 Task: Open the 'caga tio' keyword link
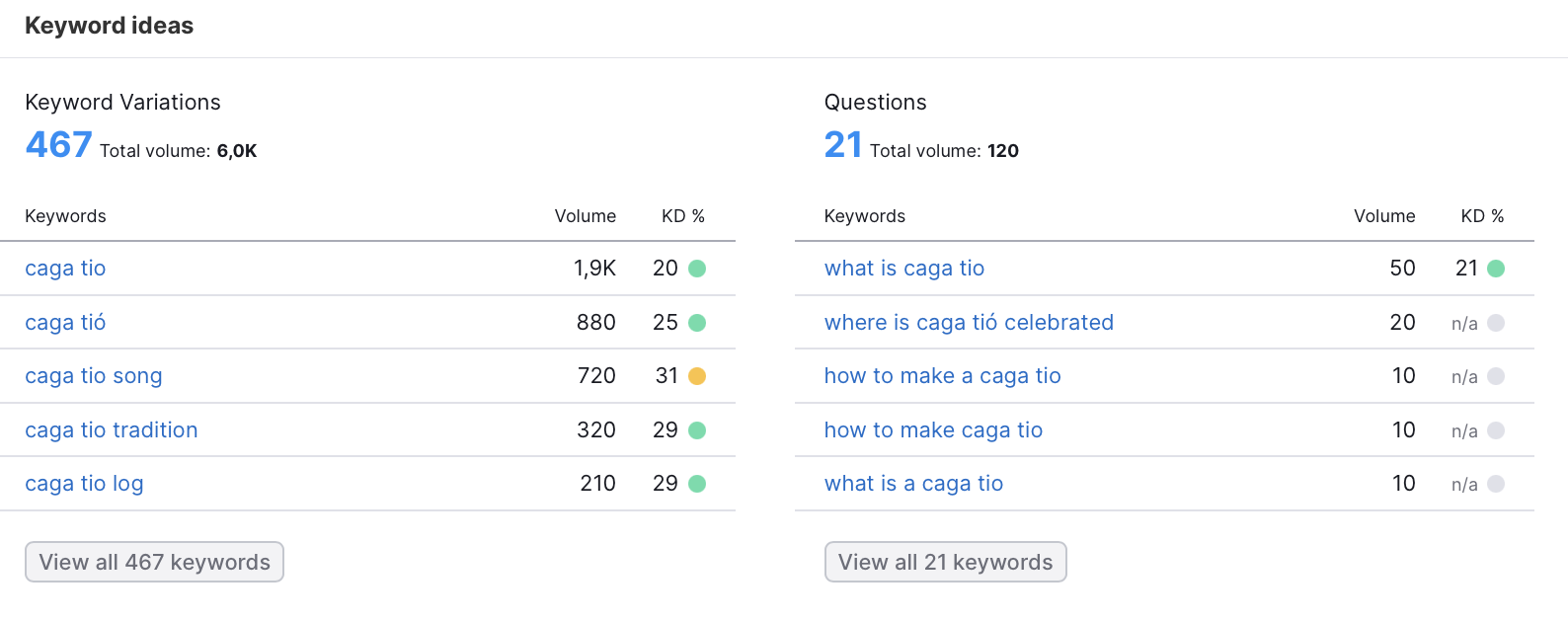(x=65, y=269)
